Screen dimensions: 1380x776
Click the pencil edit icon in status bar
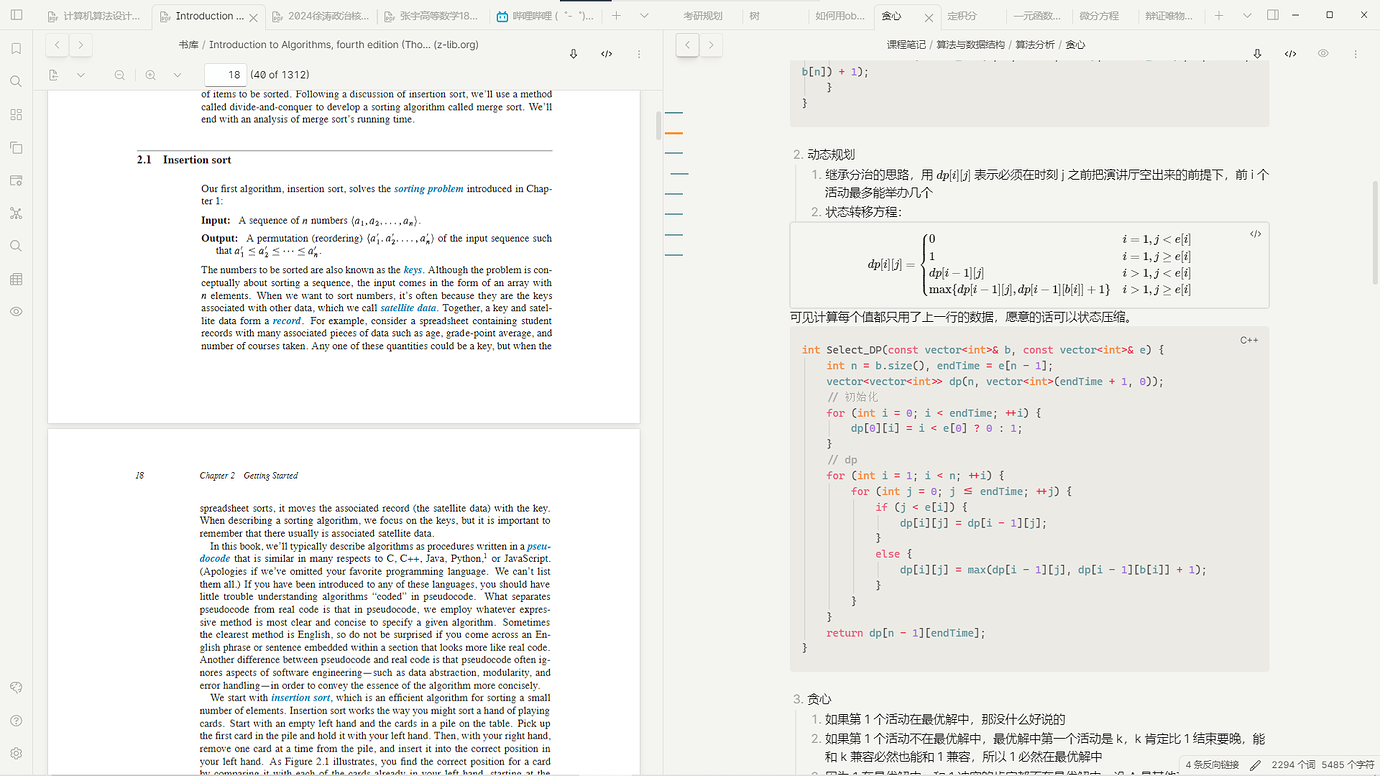click(1255, 765)
